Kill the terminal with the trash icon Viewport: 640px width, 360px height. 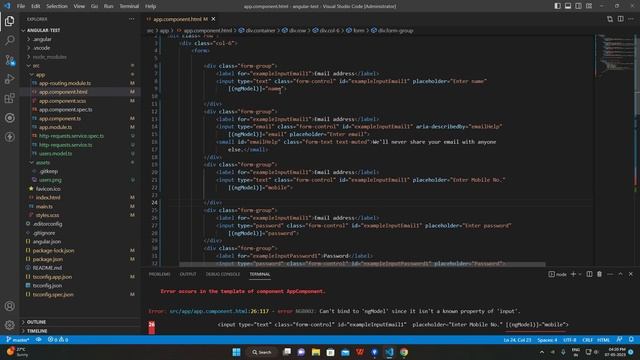[x=600, y=274]
